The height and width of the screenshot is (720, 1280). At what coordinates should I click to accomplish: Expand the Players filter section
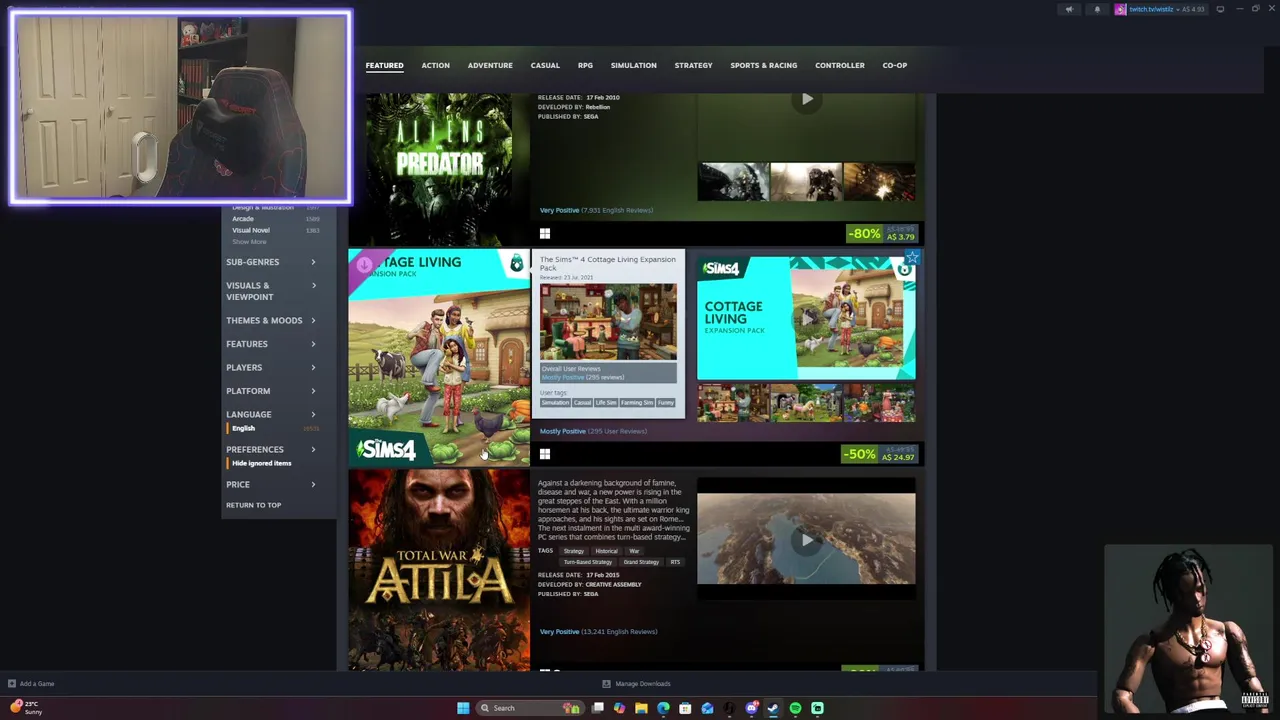coord(271,368)
